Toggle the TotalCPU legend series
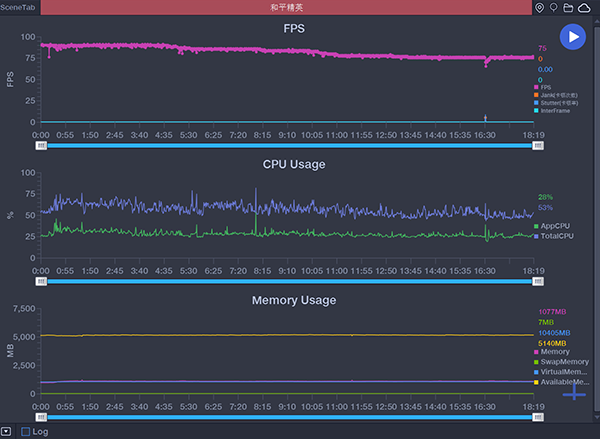Viewport: 600px width, 439px height. tap(554, 236)
